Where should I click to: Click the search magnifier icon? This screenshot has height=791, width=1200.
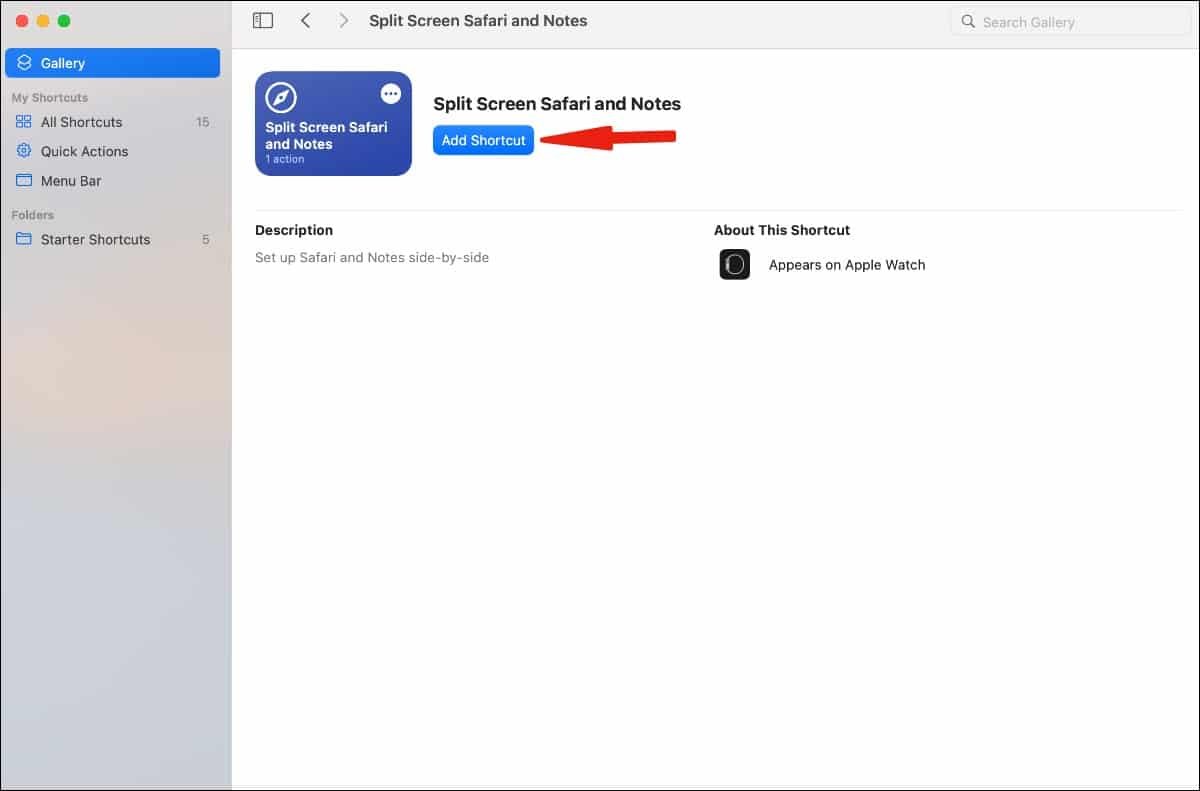[x=968, y=22]
